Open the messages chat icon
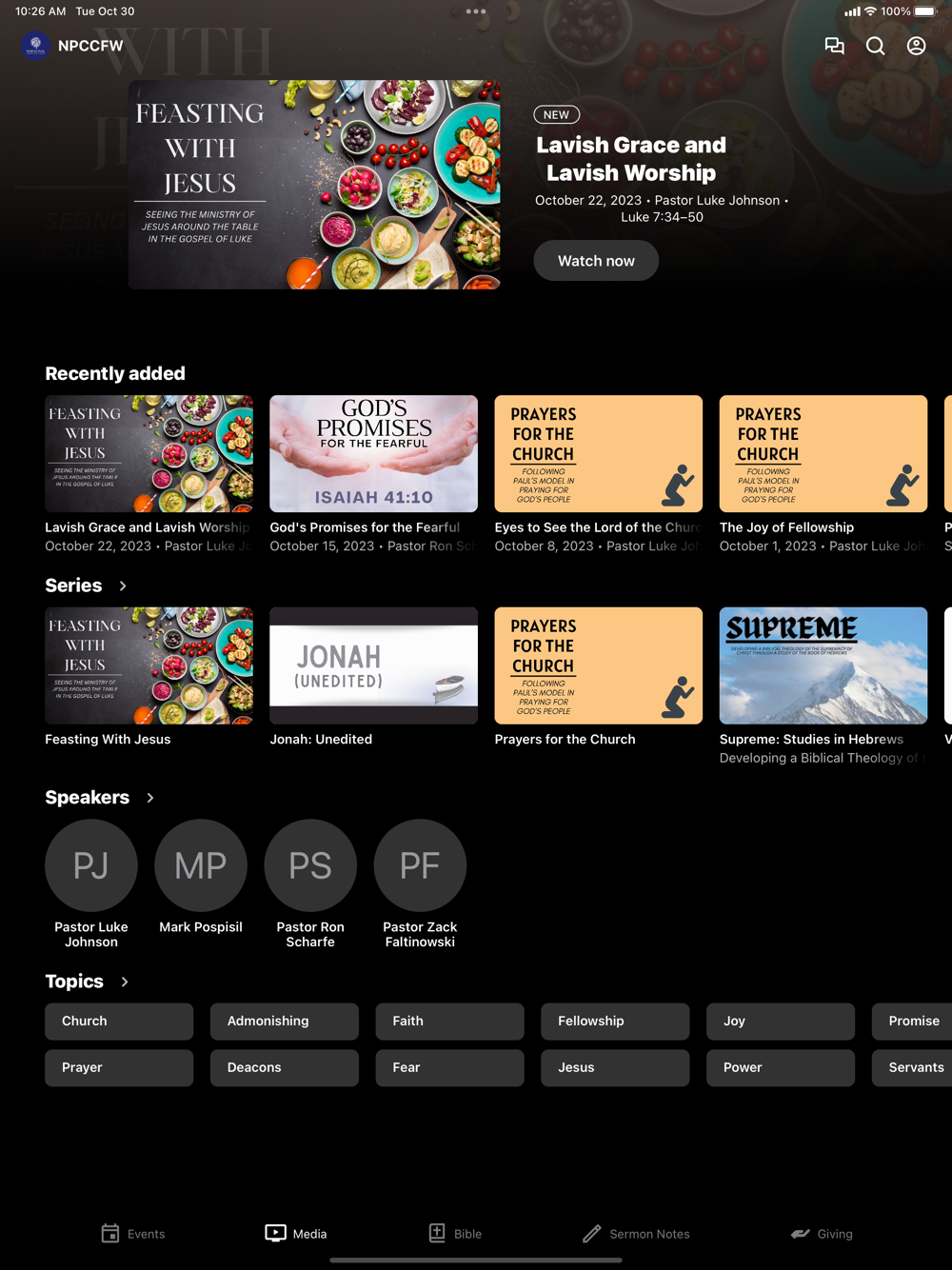952x1270 pixels. click(x=834, y=46)
